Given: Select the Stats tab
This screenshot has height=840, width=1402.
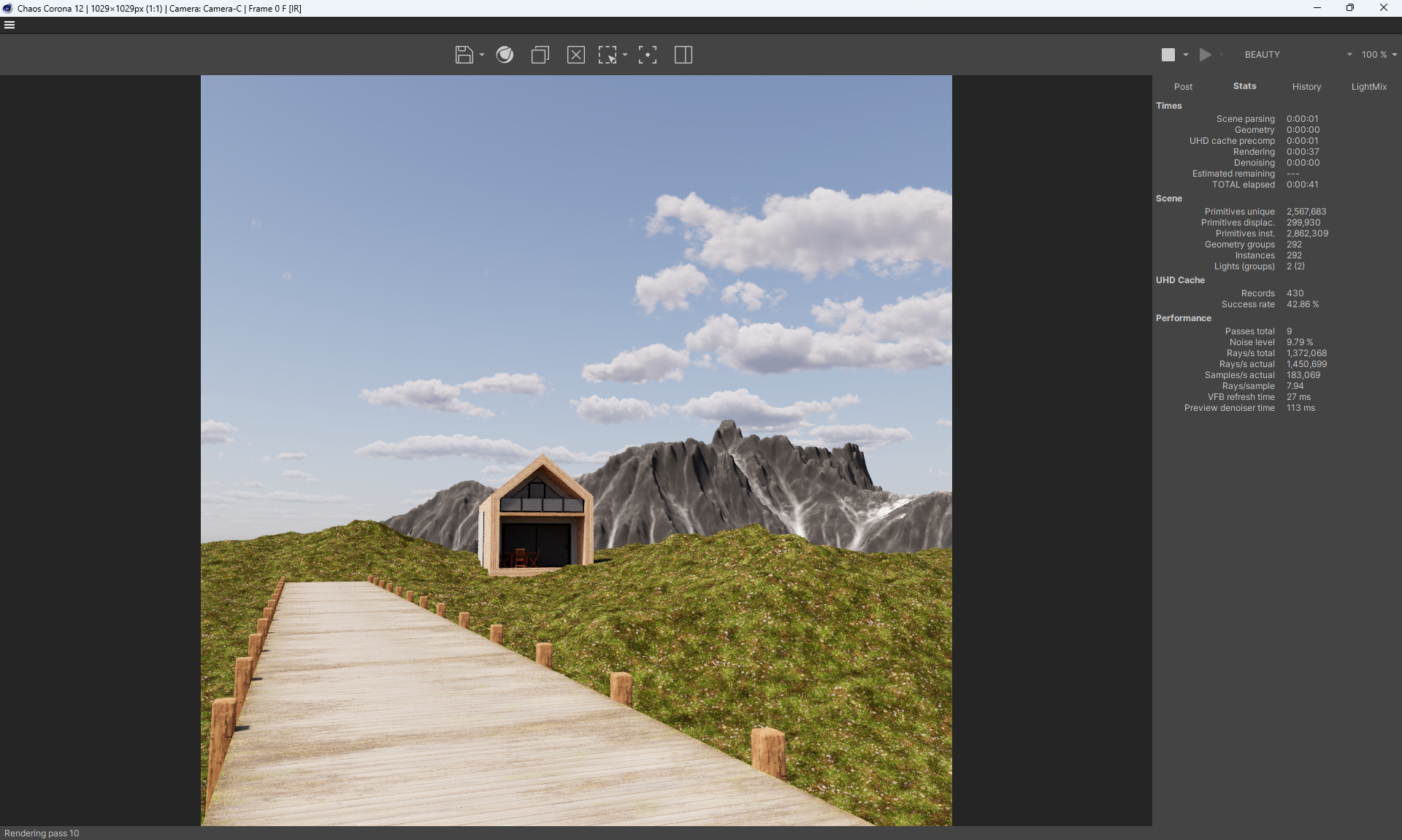Looking at the screenshot, I should tap(1244, 86).
